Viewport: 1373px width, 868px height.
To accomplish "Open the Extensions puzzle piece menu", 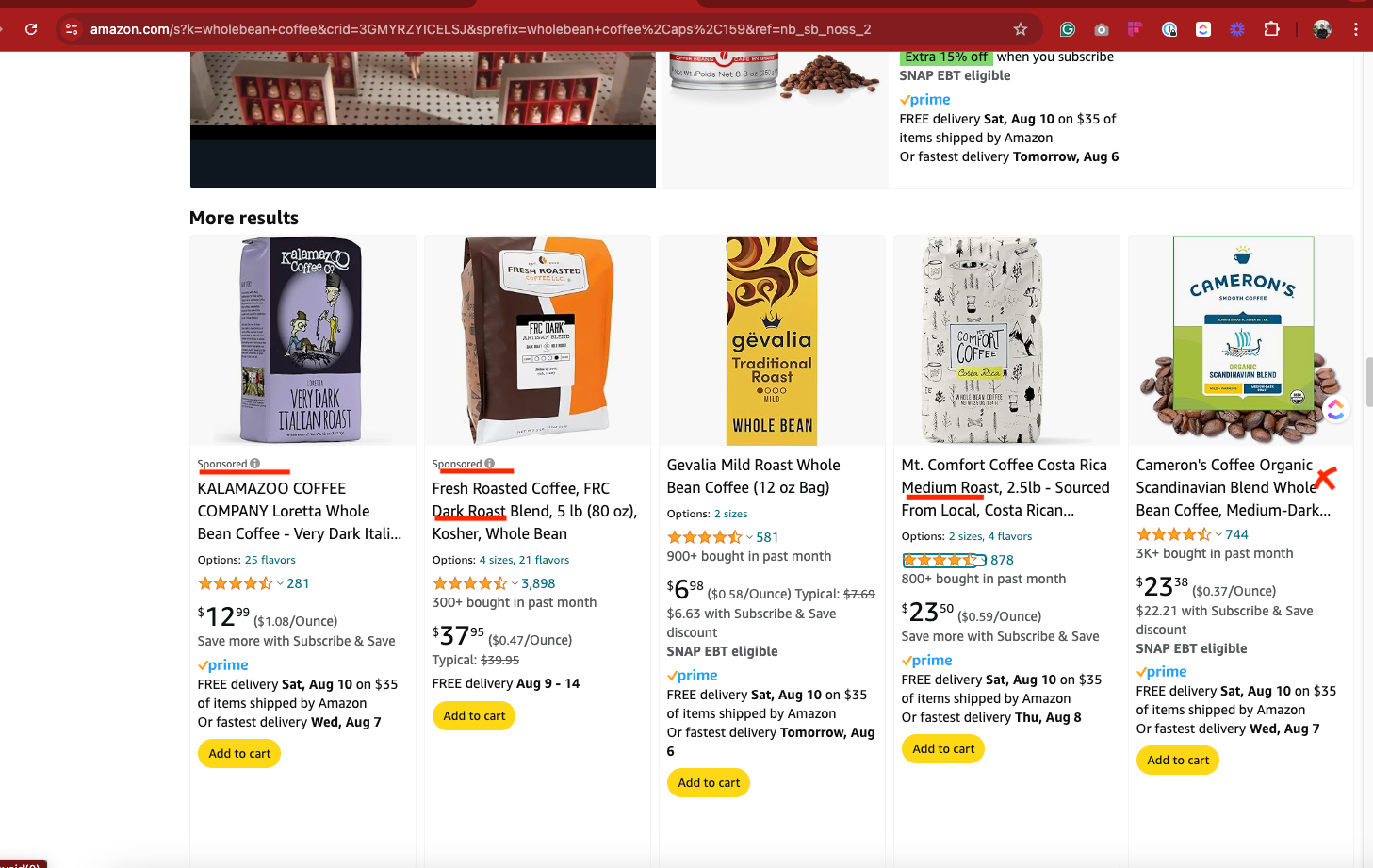I will (x=1271, y=29).
